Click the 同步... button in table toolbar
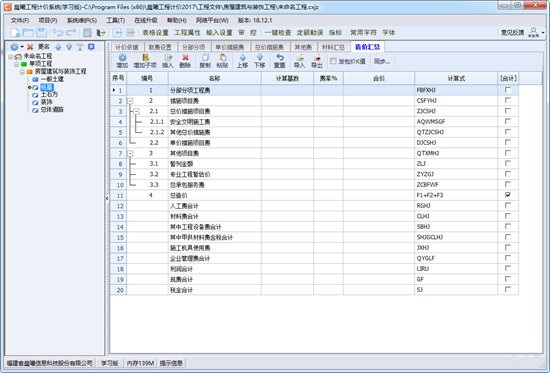Image resolution: width=550 pixels, height=373 pixels. pyautogui.click(x=382, y=61)
